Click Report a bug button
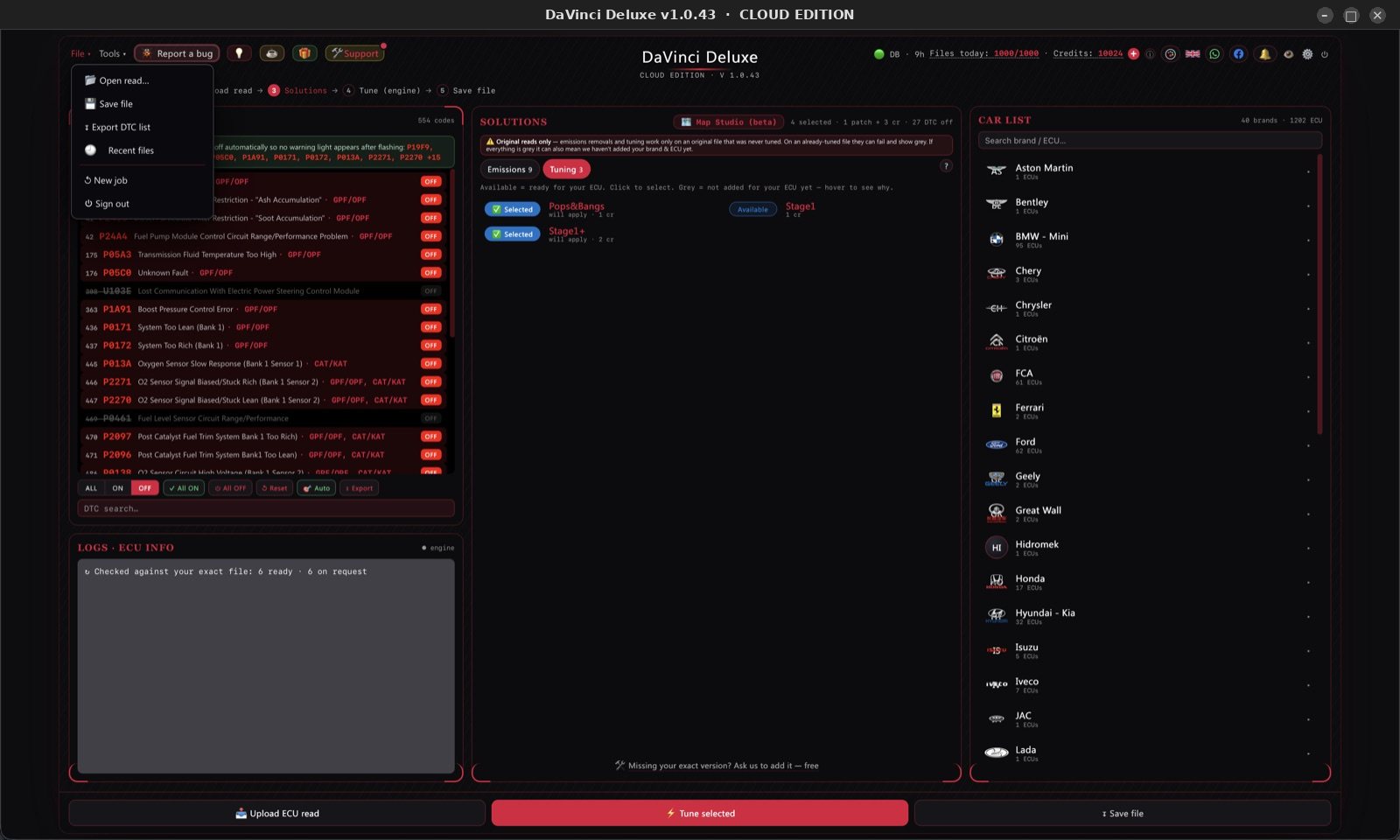1400x840 pixels. [x=178, y=53]
